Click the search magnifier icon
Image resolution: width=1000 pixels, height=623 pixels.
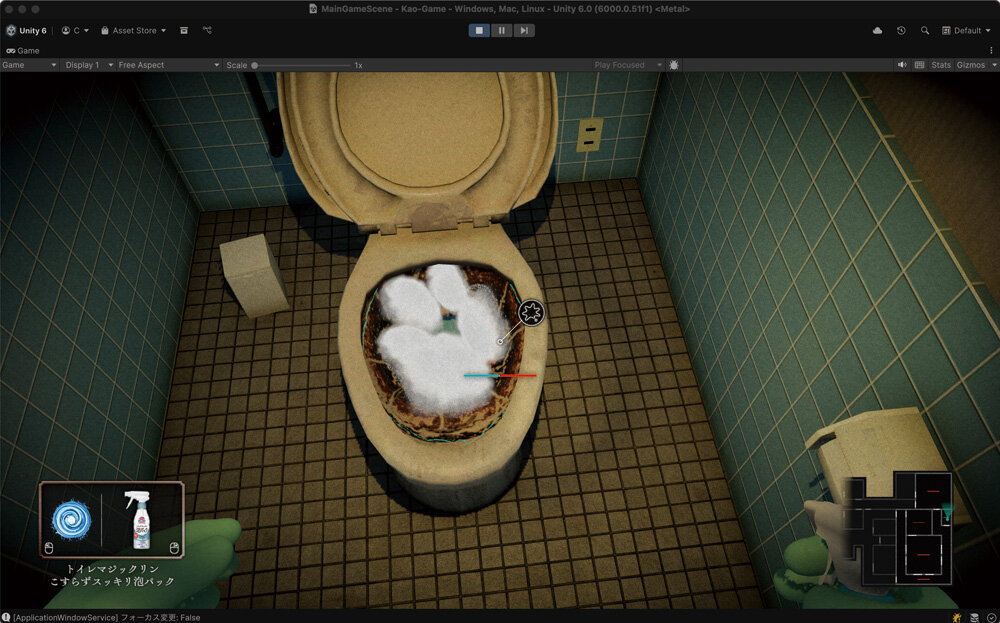coord(925,31)
